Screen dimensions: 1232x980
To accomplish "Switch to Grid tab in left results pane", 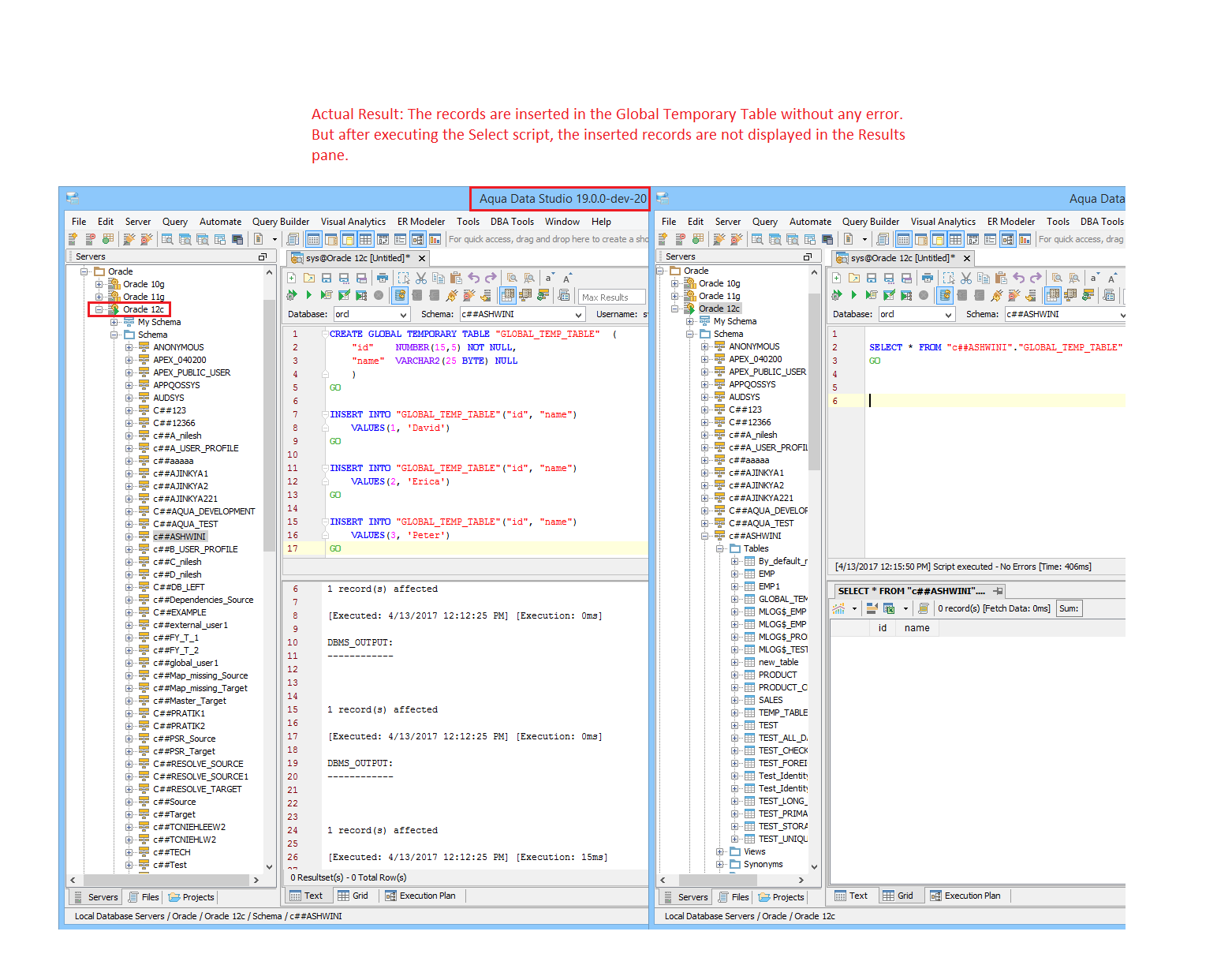I will click(x=353, y=896).
